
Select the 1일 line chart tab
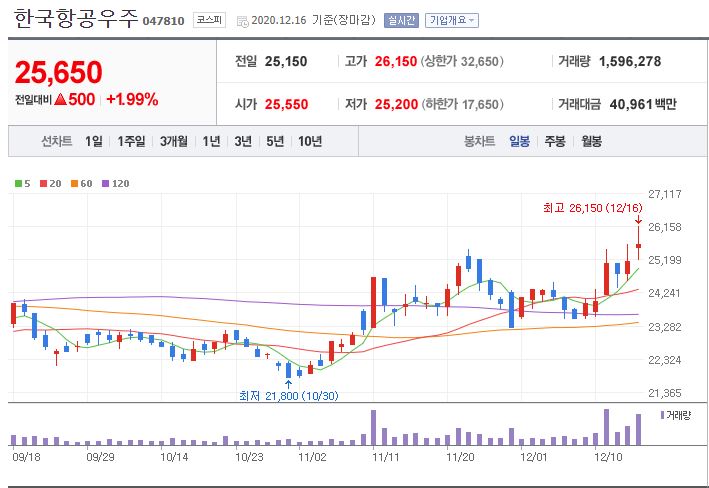pos(94,142)
